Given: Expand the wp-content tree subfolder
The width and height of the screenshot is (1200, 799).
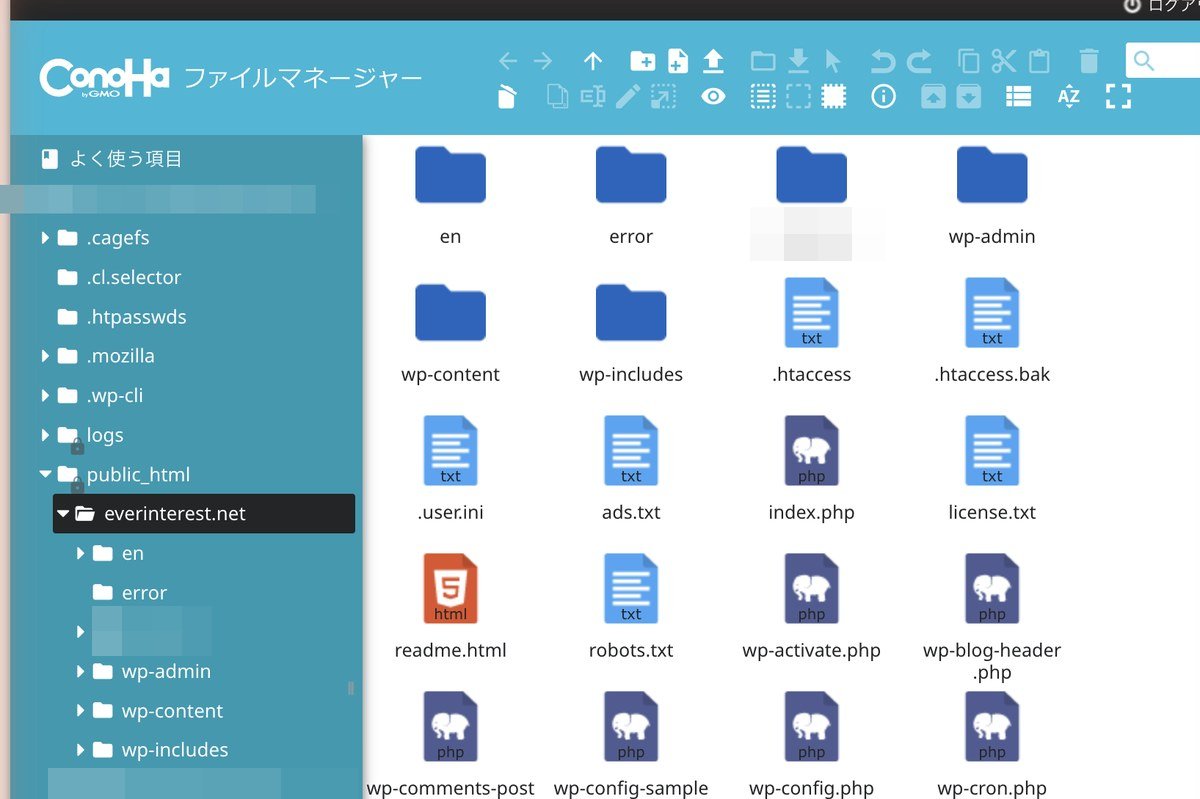Looking at the screenshot, I should click(81, 711).
